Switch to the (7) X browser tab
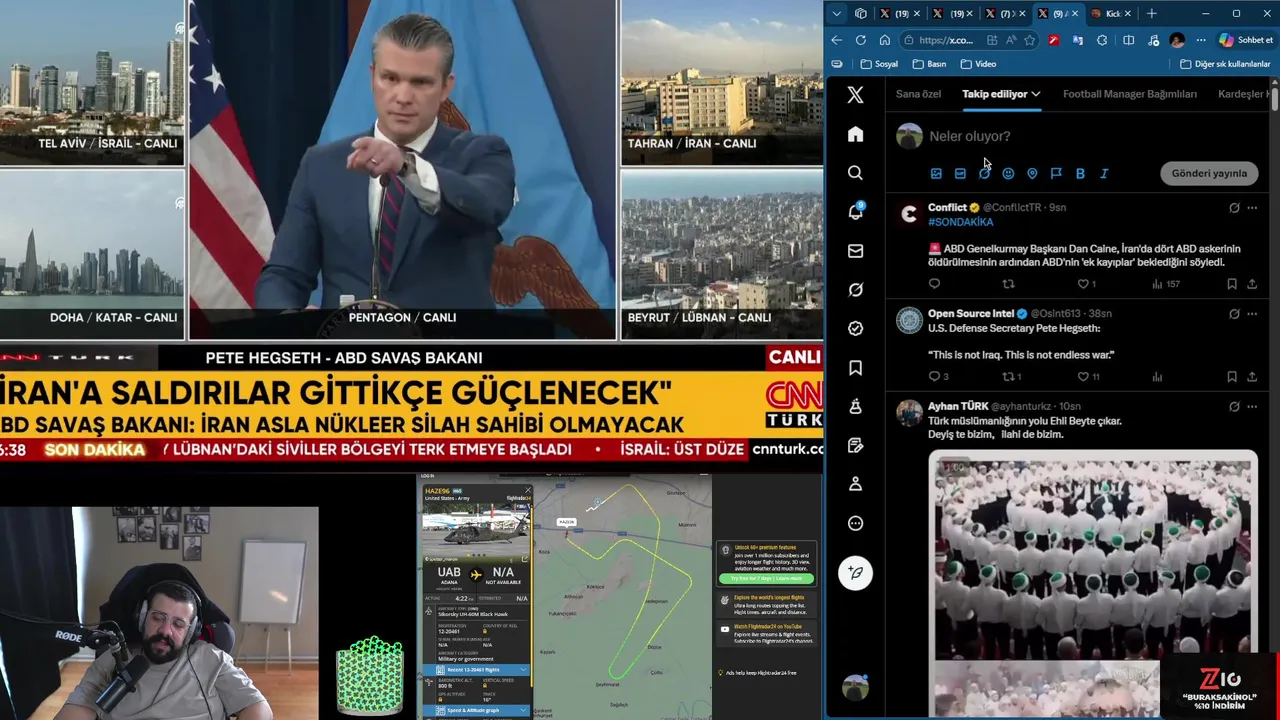 coord(1006,14)
